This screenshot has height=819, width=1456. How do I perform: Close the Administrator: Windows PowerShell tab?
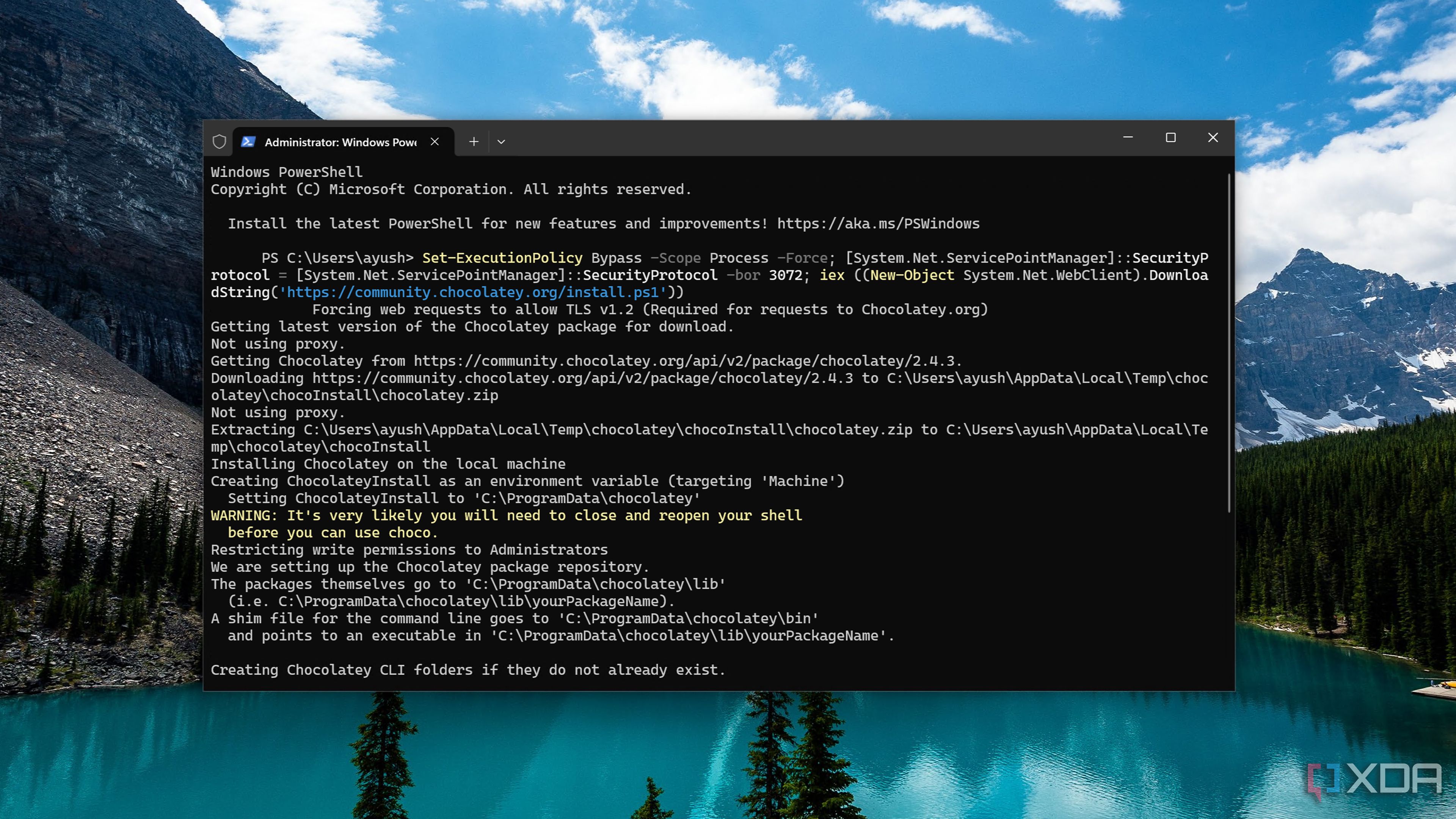[x=434, y=141]
